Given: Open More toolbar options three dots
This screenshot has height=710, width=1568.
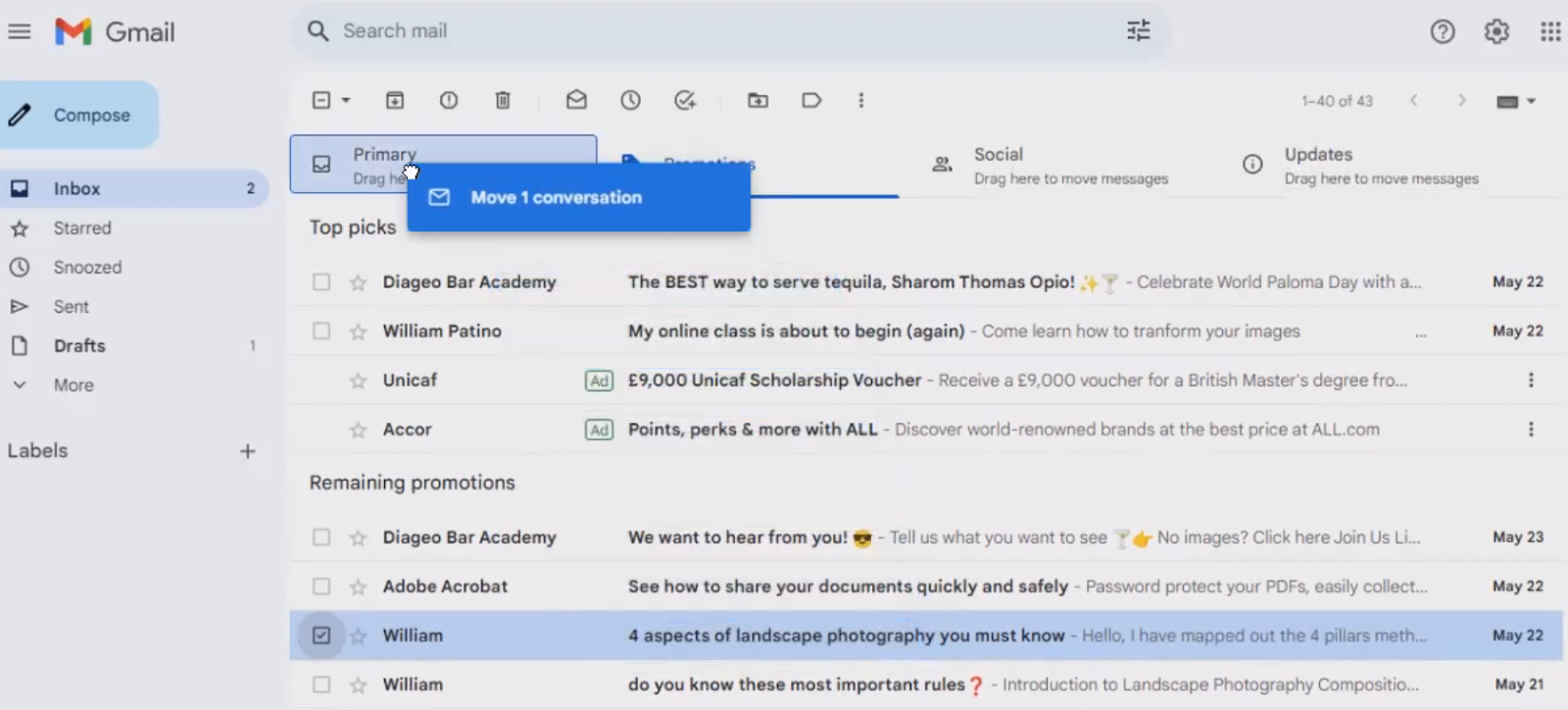Looking at the screenshot, I should point(861,100).
